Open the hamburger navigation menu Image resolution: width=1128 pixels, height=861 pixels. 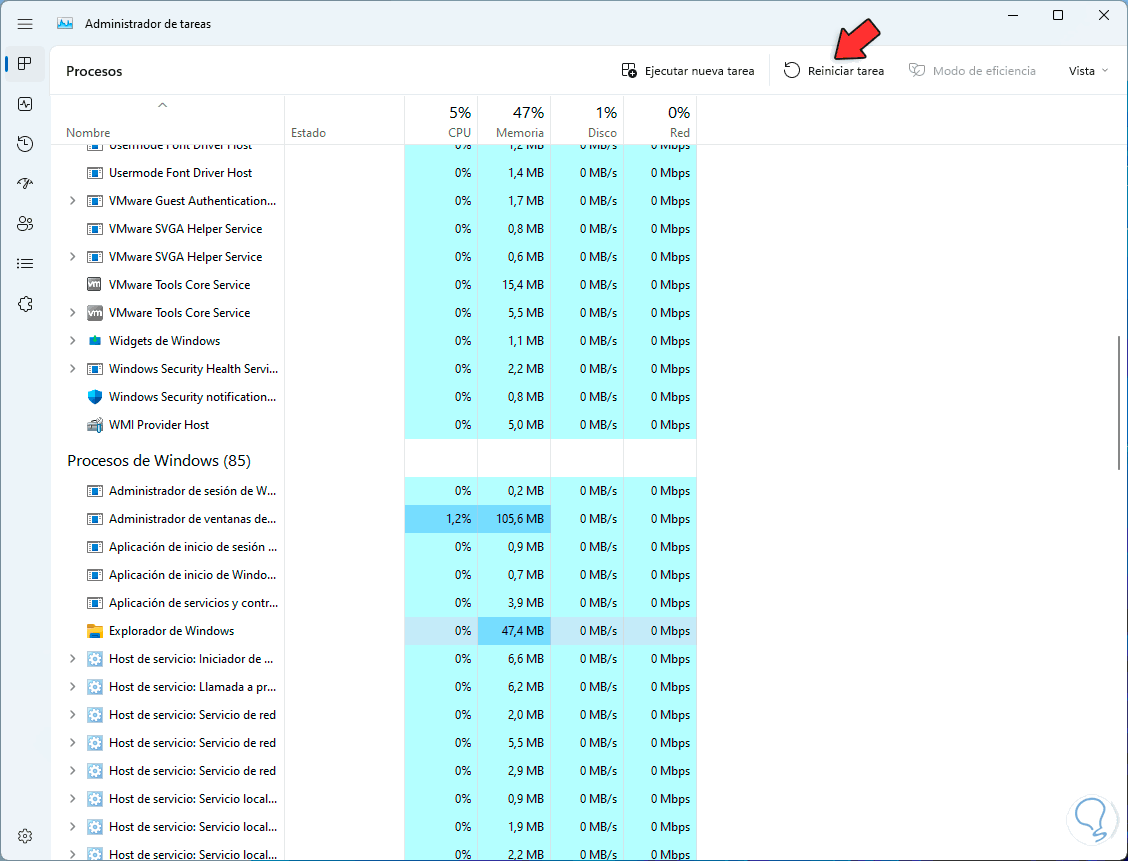pyautogui.click(x=25, y=24)
